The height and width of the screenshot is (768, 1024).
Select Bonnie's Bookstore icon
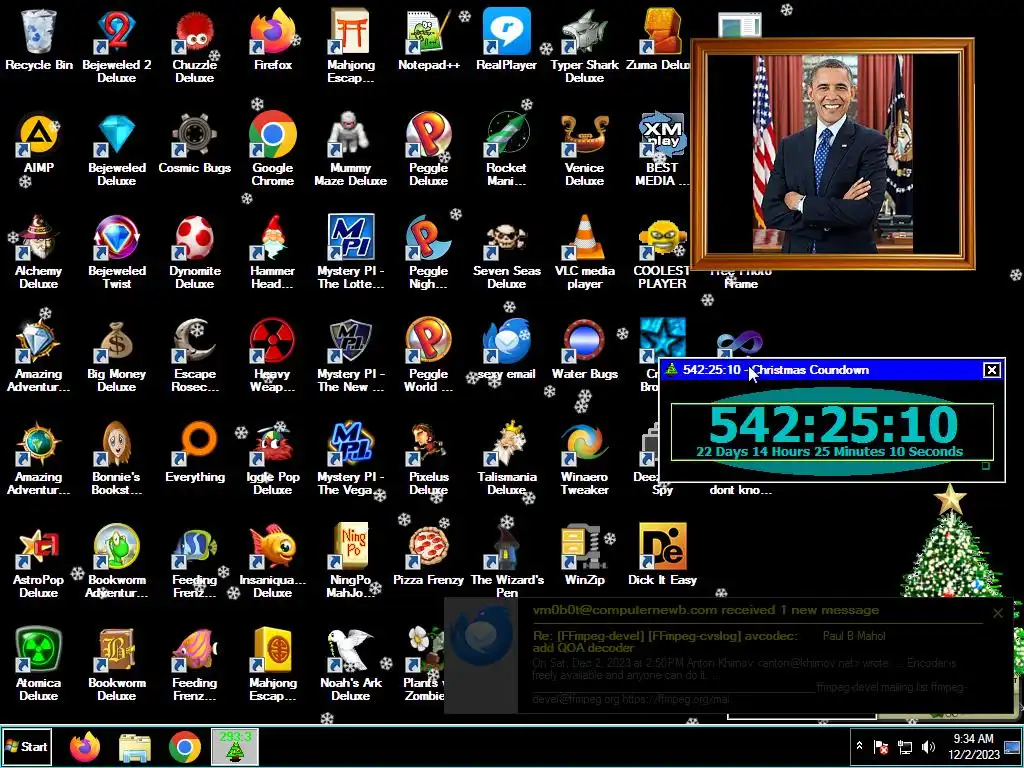tap(116, 457)
